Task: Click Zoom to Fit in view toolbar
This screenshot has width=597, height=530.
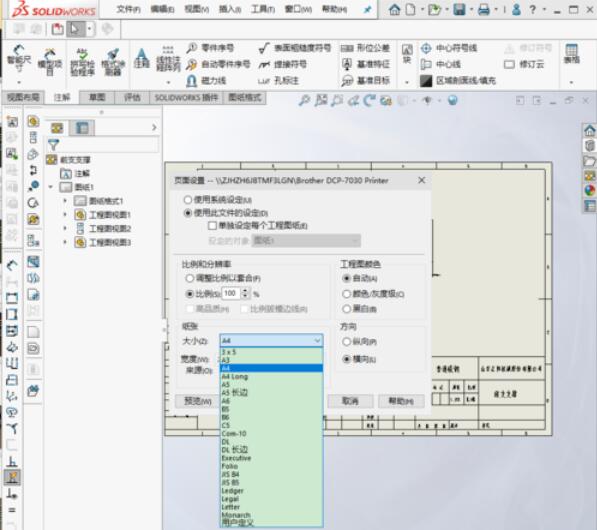Action: (304, 101)
